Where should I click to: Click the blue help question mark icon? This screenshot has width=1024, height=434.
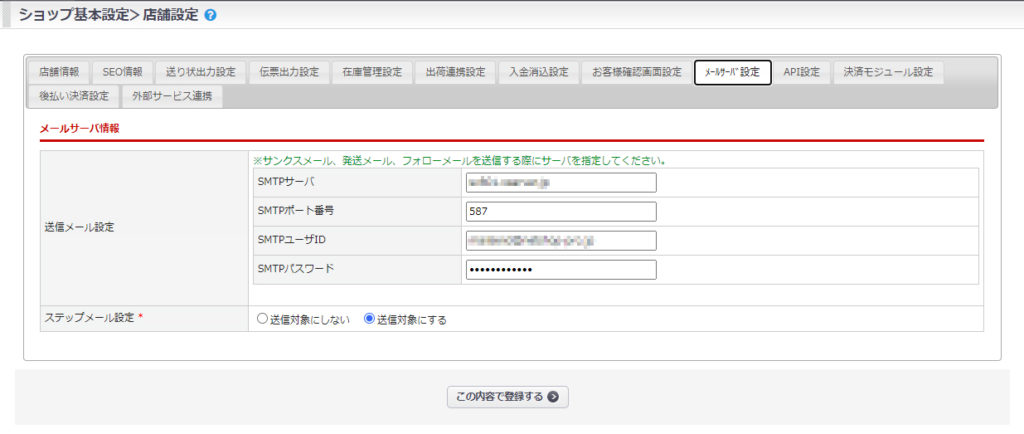coord(210,15)
